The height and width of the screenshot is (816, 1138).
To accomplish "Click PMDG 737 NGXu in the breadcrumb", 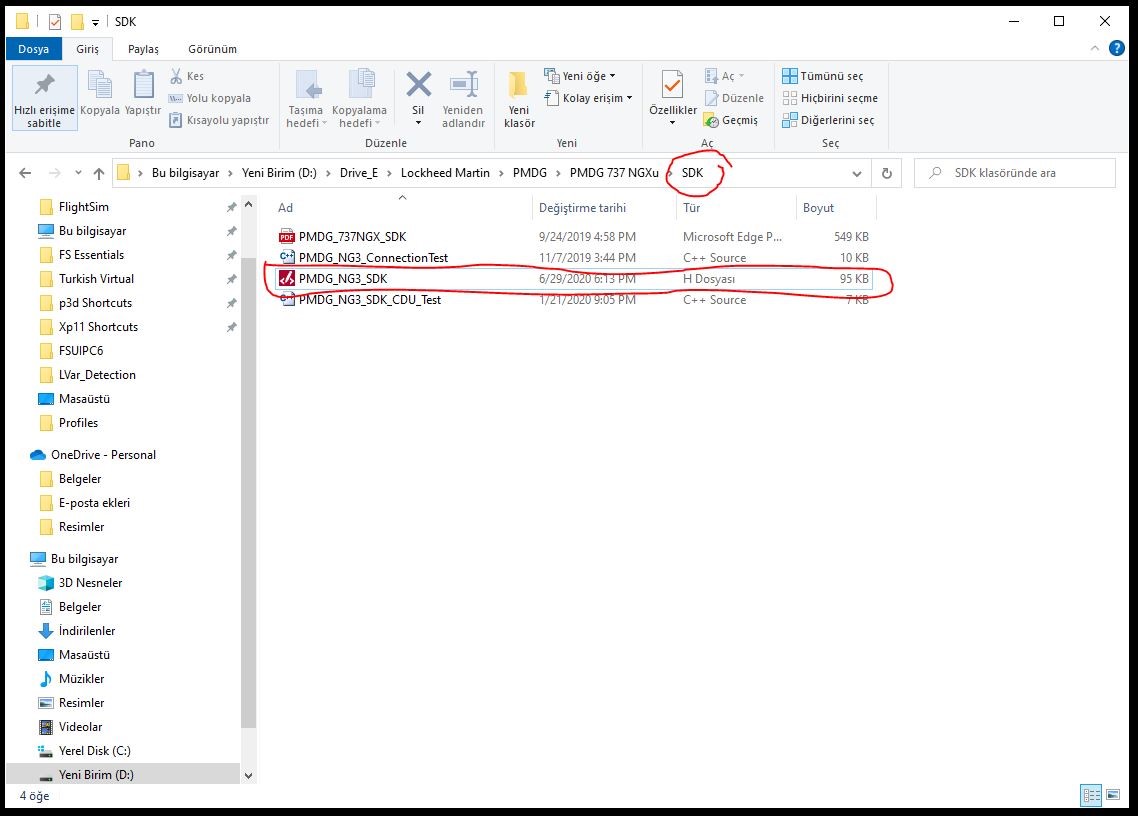I will 614,173.
